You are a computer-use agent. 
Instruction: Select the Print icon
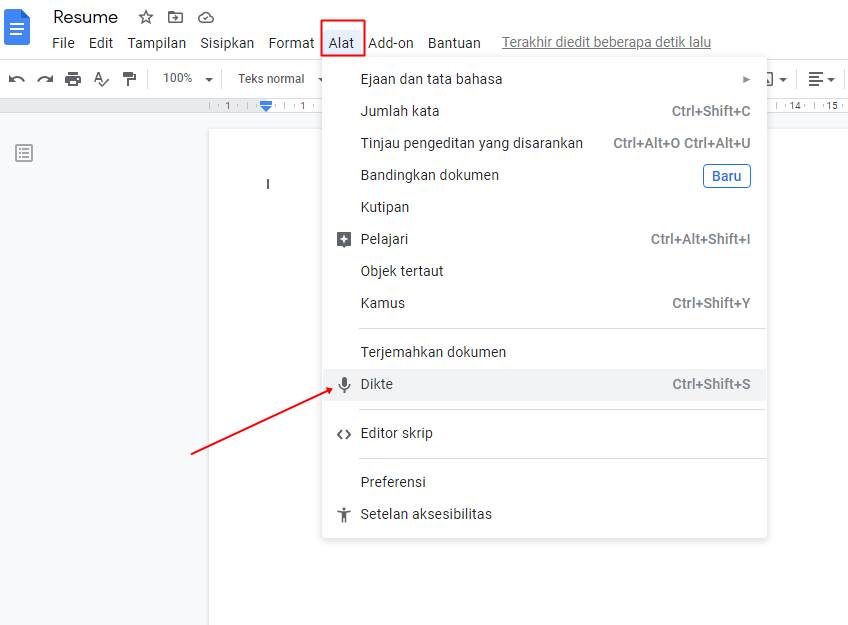click(x=73, y=78)
